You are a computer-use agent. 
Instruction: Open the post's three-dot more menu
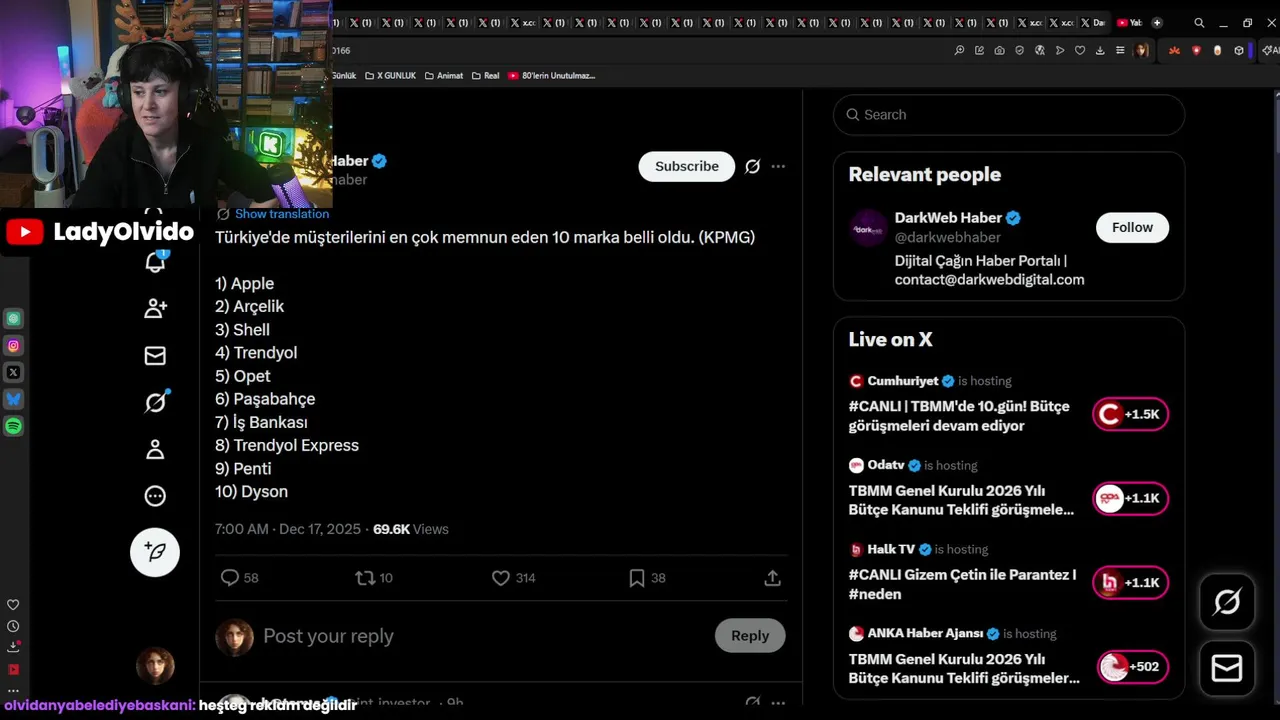tap(778, 166)
